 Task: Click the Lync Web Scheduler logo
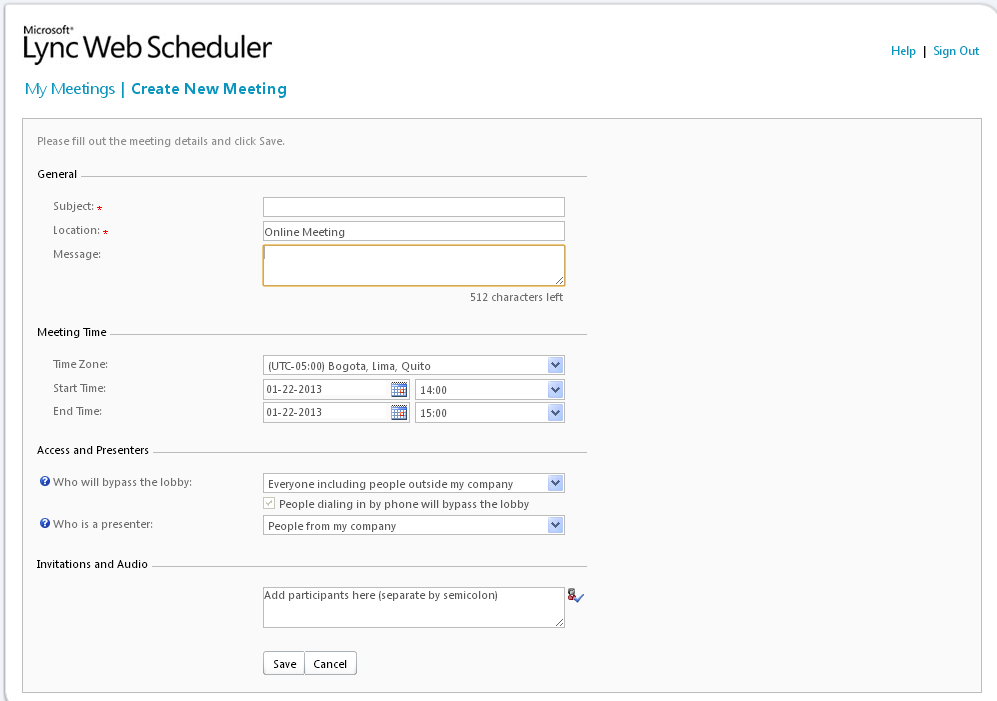[148, 45]
